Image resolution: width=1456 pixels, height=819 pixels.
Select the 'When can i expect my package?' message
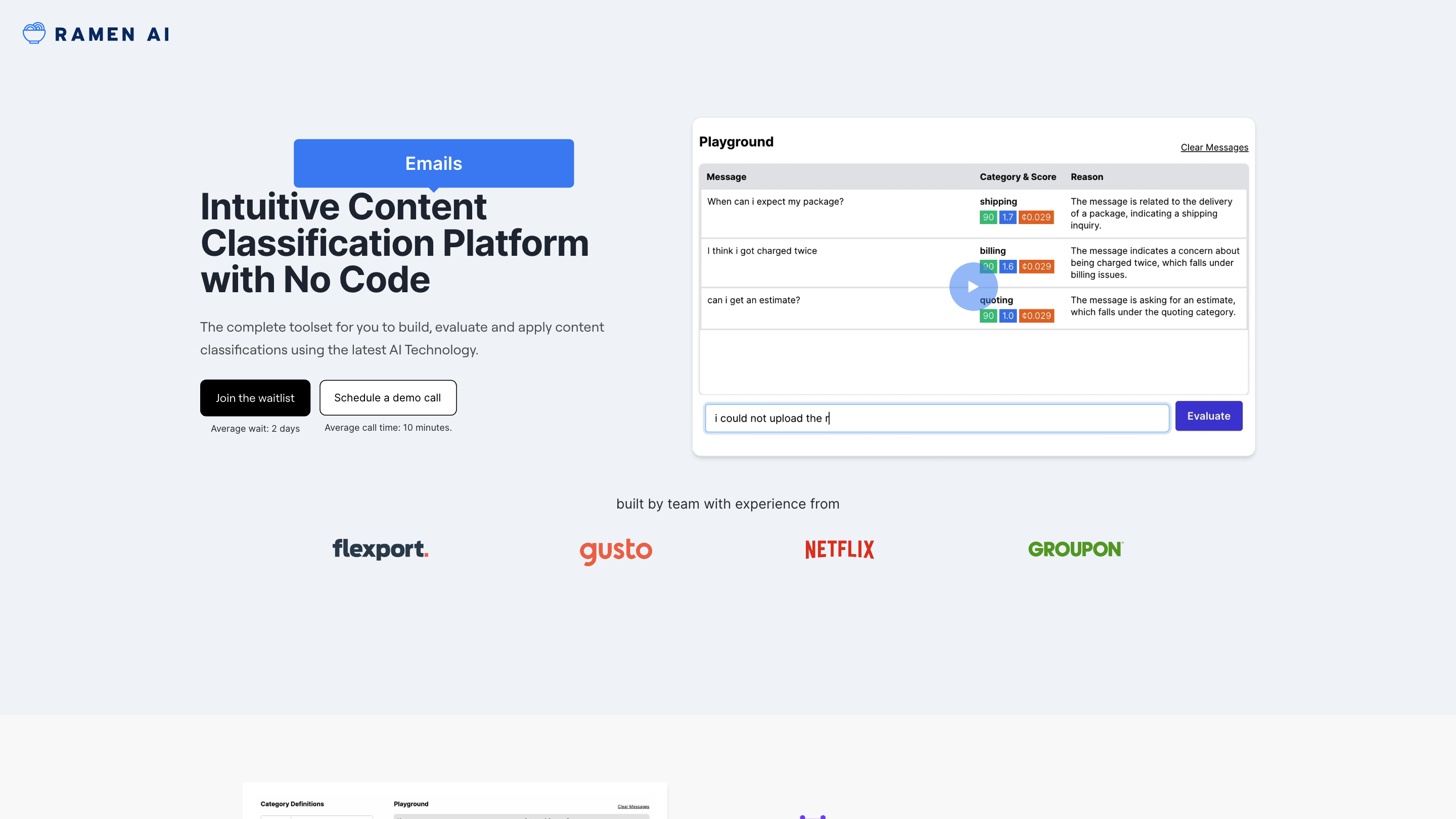775,202
